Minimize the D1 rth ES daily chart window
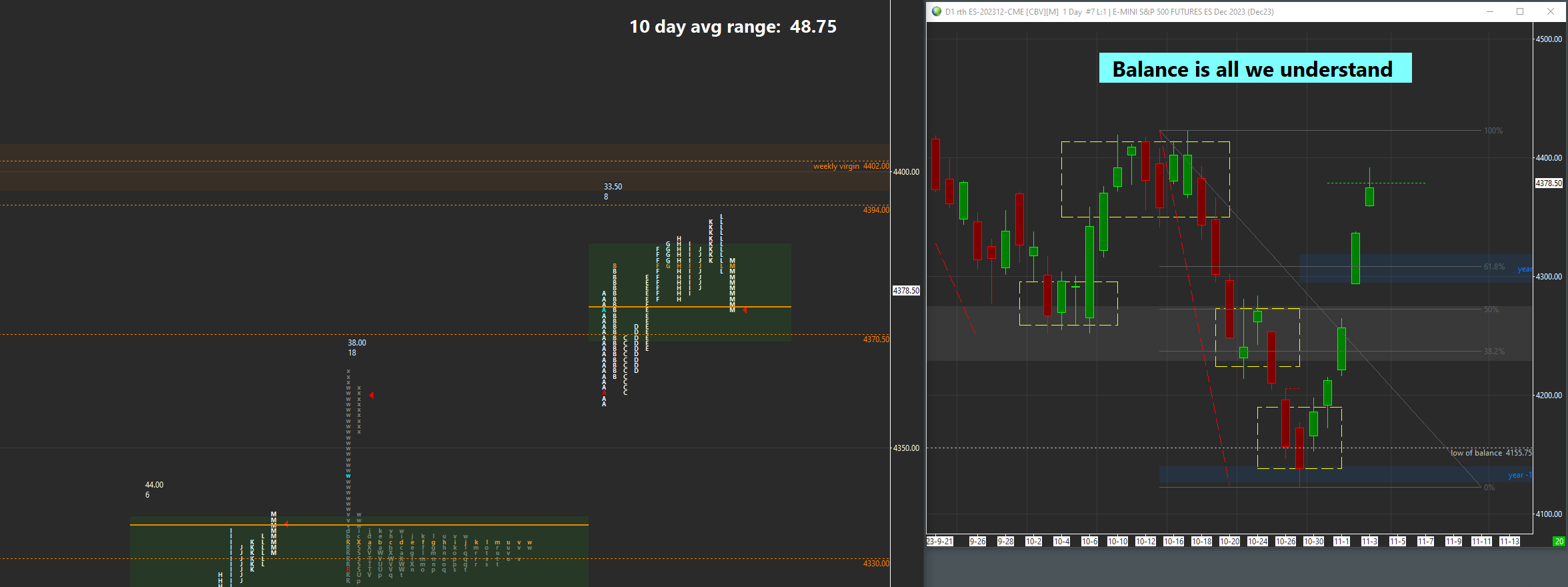 point(1490,11)
